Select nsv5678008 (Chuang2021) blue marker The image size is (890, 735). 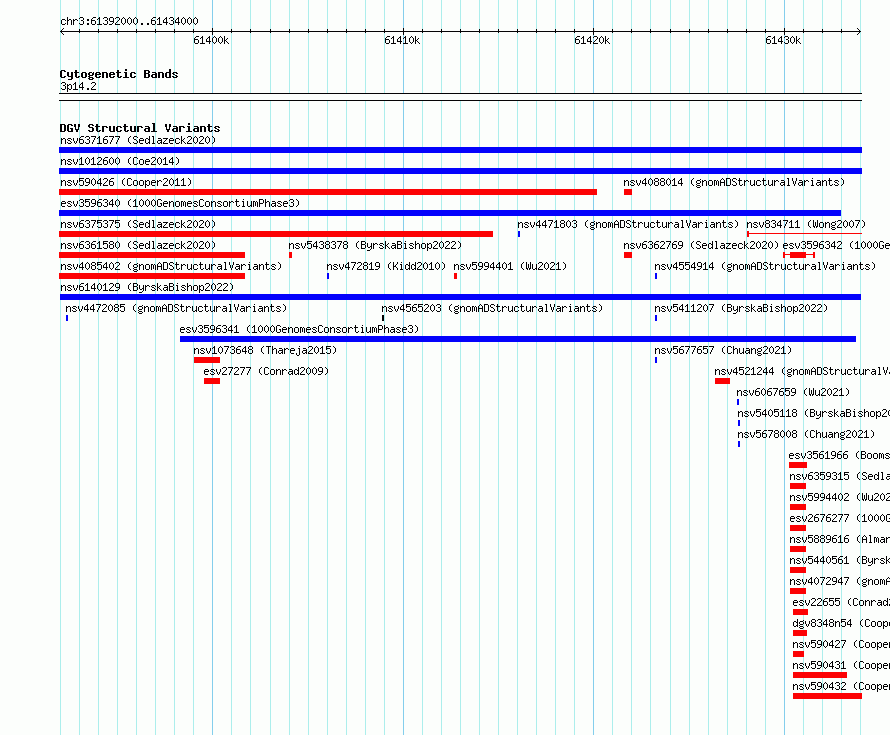[x=738, y=444]
